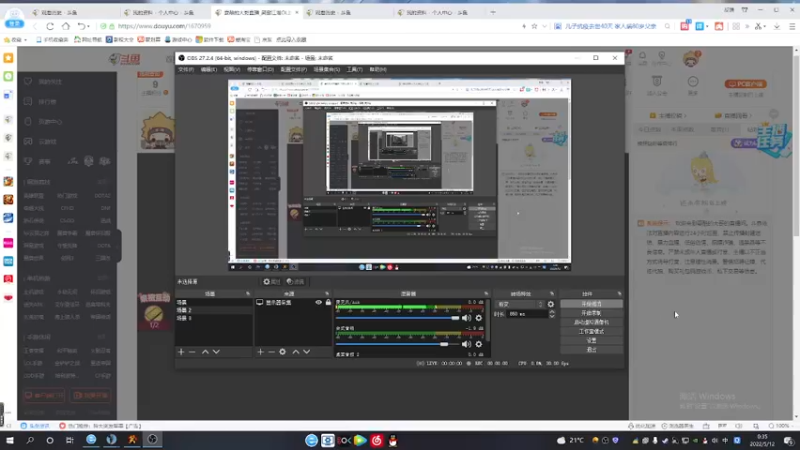Decrease transition duration with down arrow
The width and height of the screenshot is (800, 450).
tap(552, 316)
